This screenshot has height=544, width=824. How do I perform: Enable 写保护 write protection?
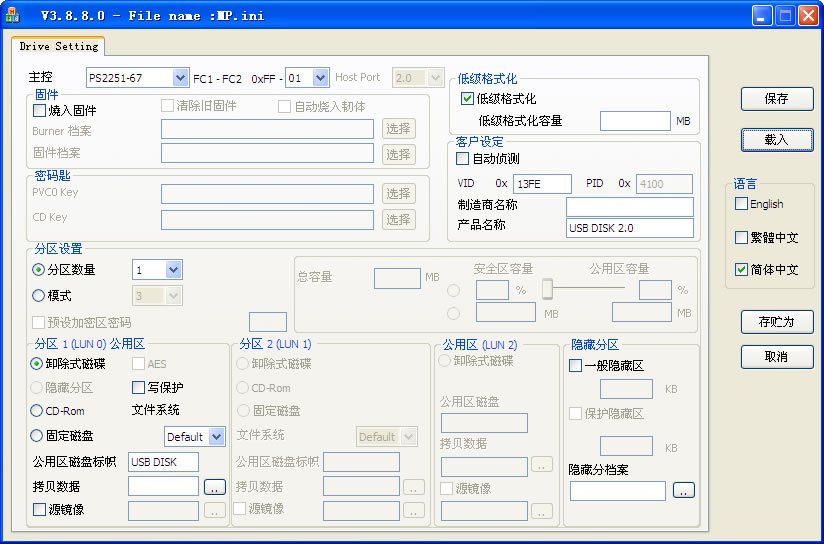pos(139,387)
